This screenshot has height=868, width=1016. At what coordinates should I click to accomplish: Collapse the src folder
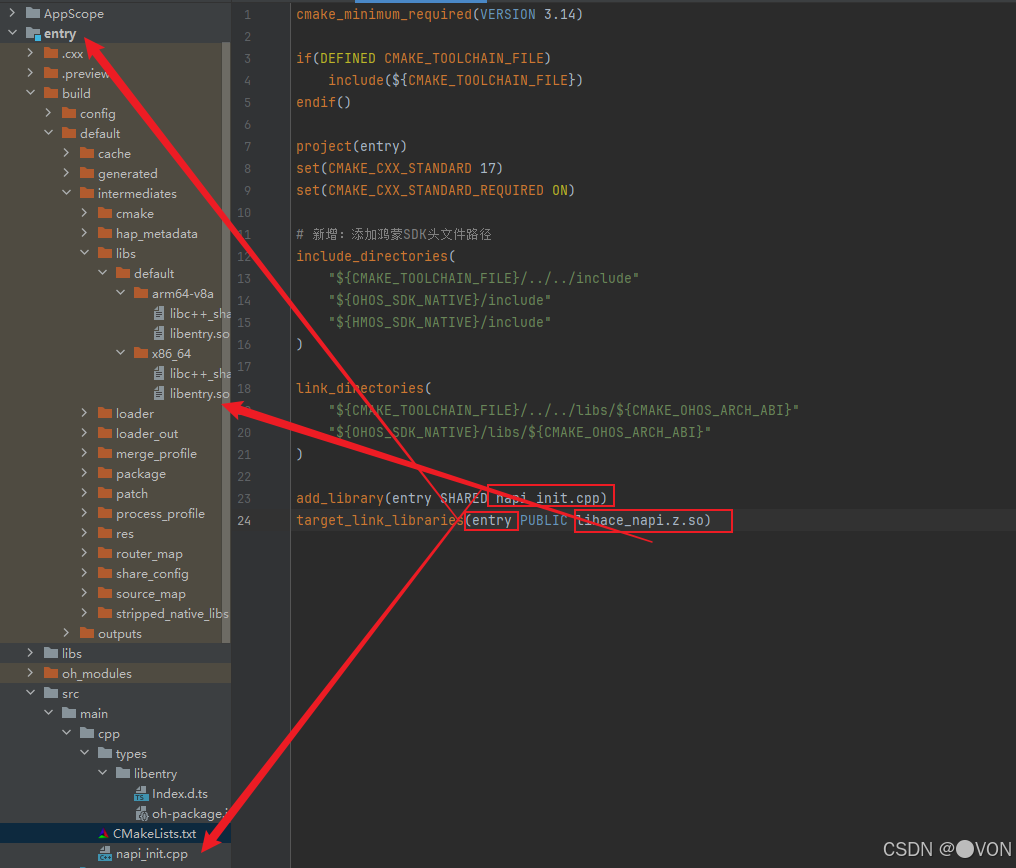pos(30,693)
